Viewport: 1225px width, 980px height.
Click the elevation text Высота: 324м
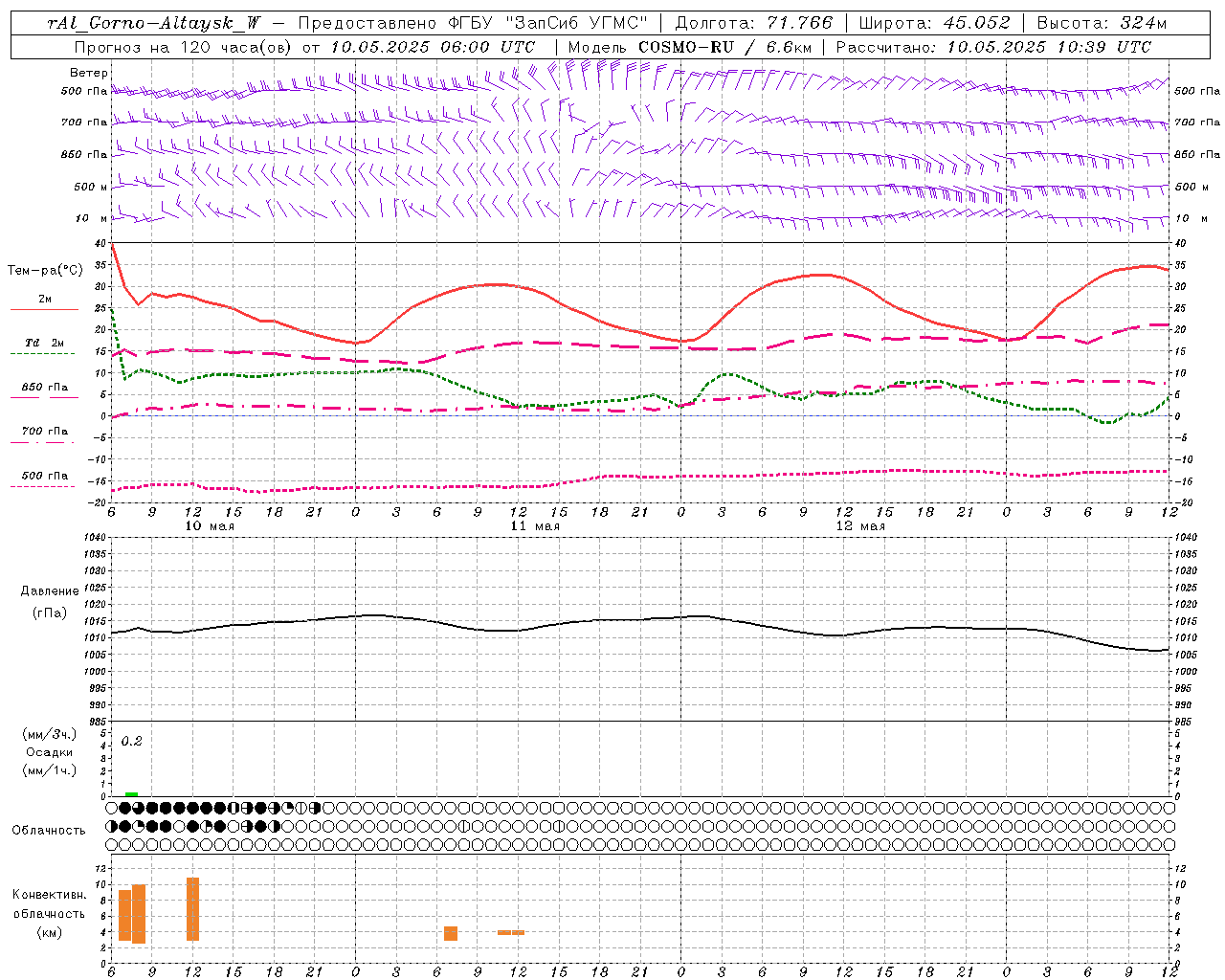(x=1102, y=23)
